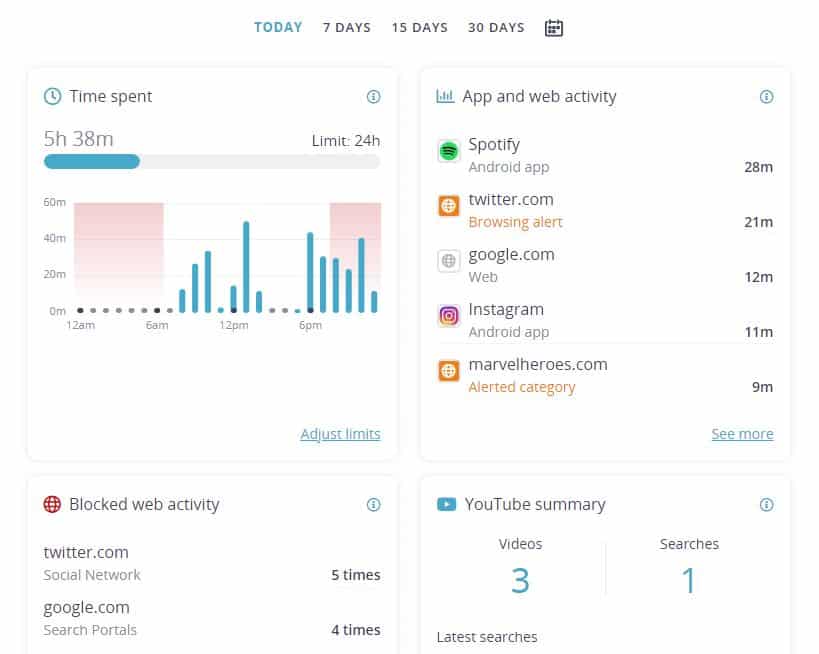
Task: Click the YouTube summary info icon
Action: tap(766, 505)
